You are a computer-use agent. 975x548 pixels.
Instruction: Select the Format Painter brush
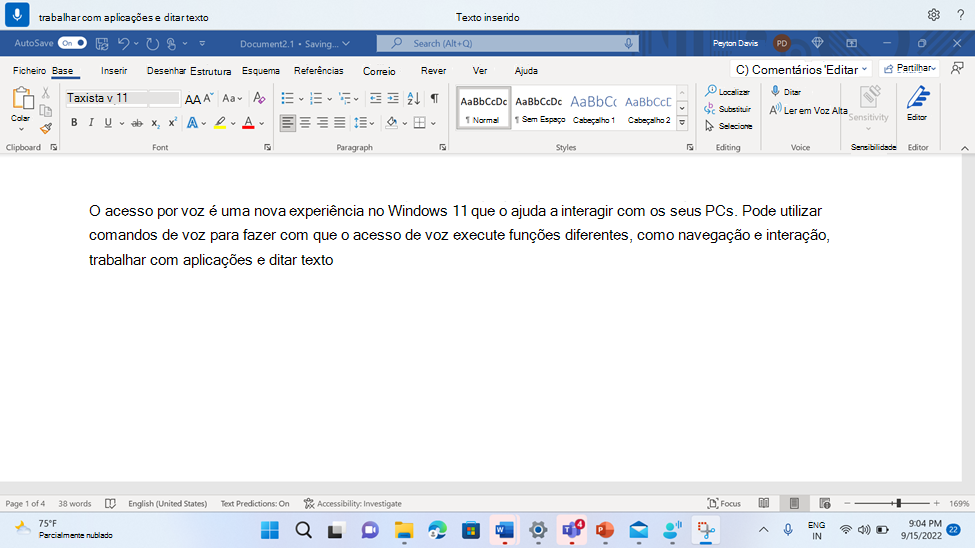coord(45,128)
